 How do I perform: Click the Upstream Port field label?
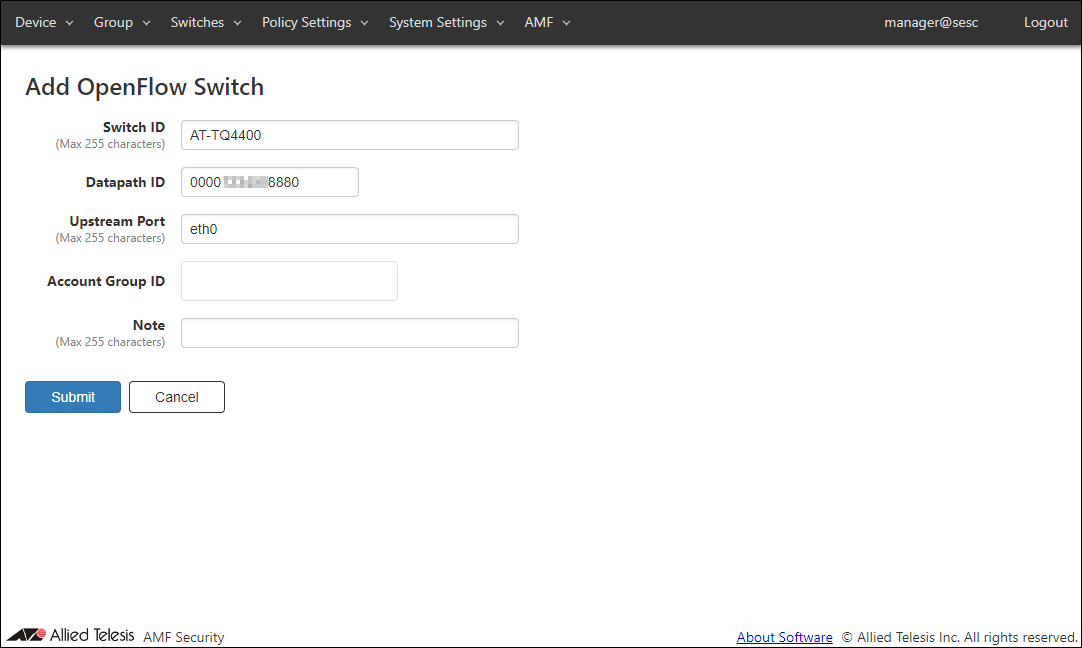point(117,222)
